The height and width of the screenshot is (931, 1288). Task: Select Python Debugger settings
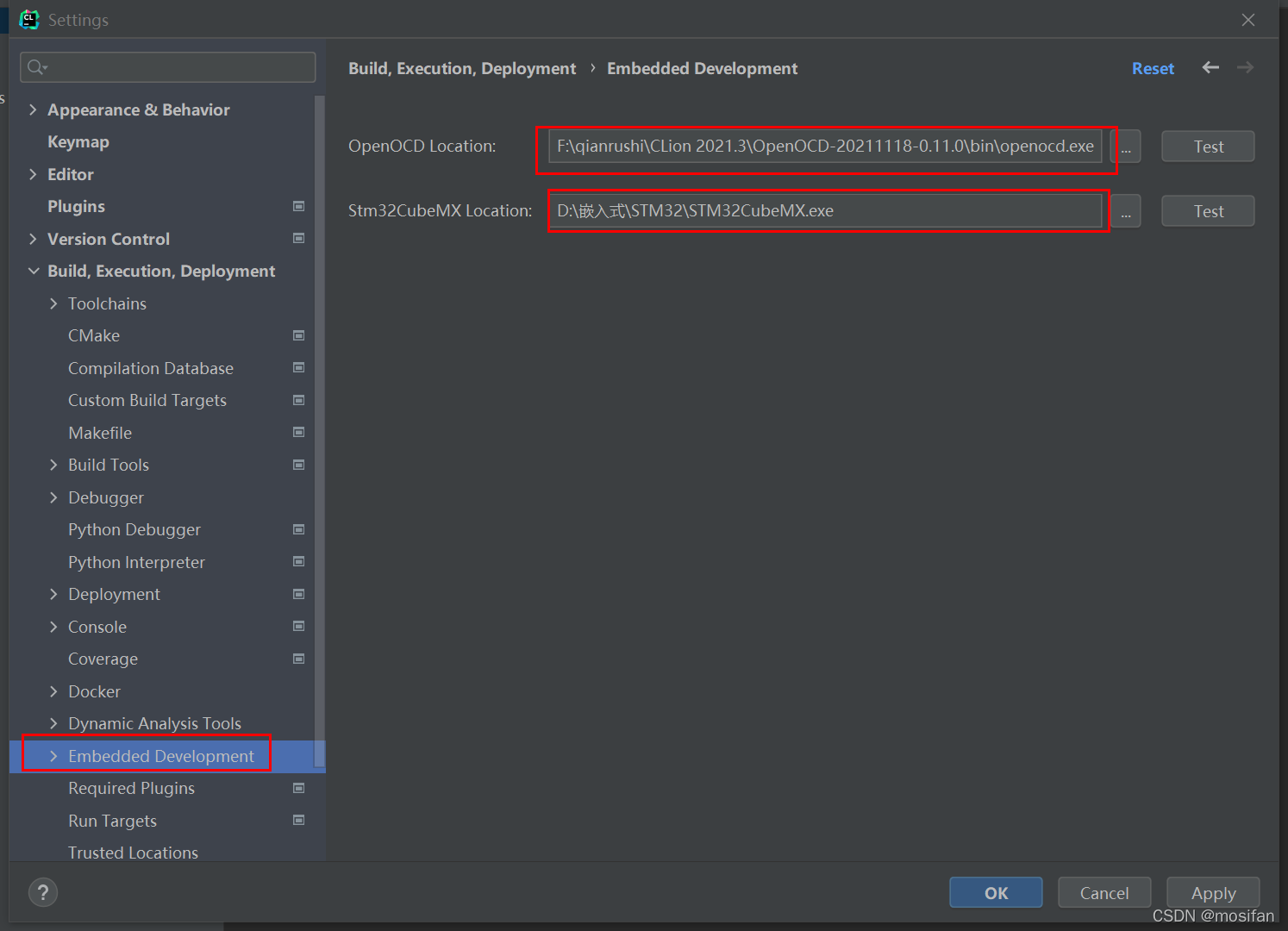[x=134, y=530]
